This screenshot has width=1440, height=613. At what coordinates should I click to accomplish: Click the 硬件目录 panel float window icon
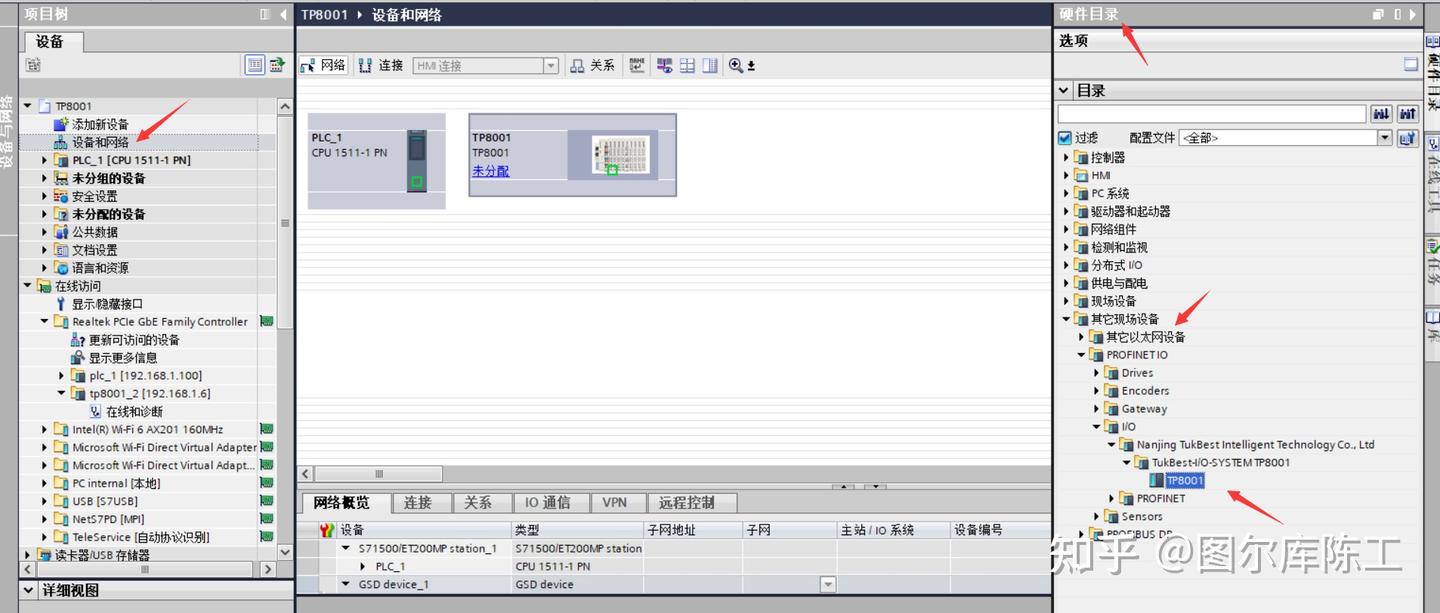[1378, 14]
